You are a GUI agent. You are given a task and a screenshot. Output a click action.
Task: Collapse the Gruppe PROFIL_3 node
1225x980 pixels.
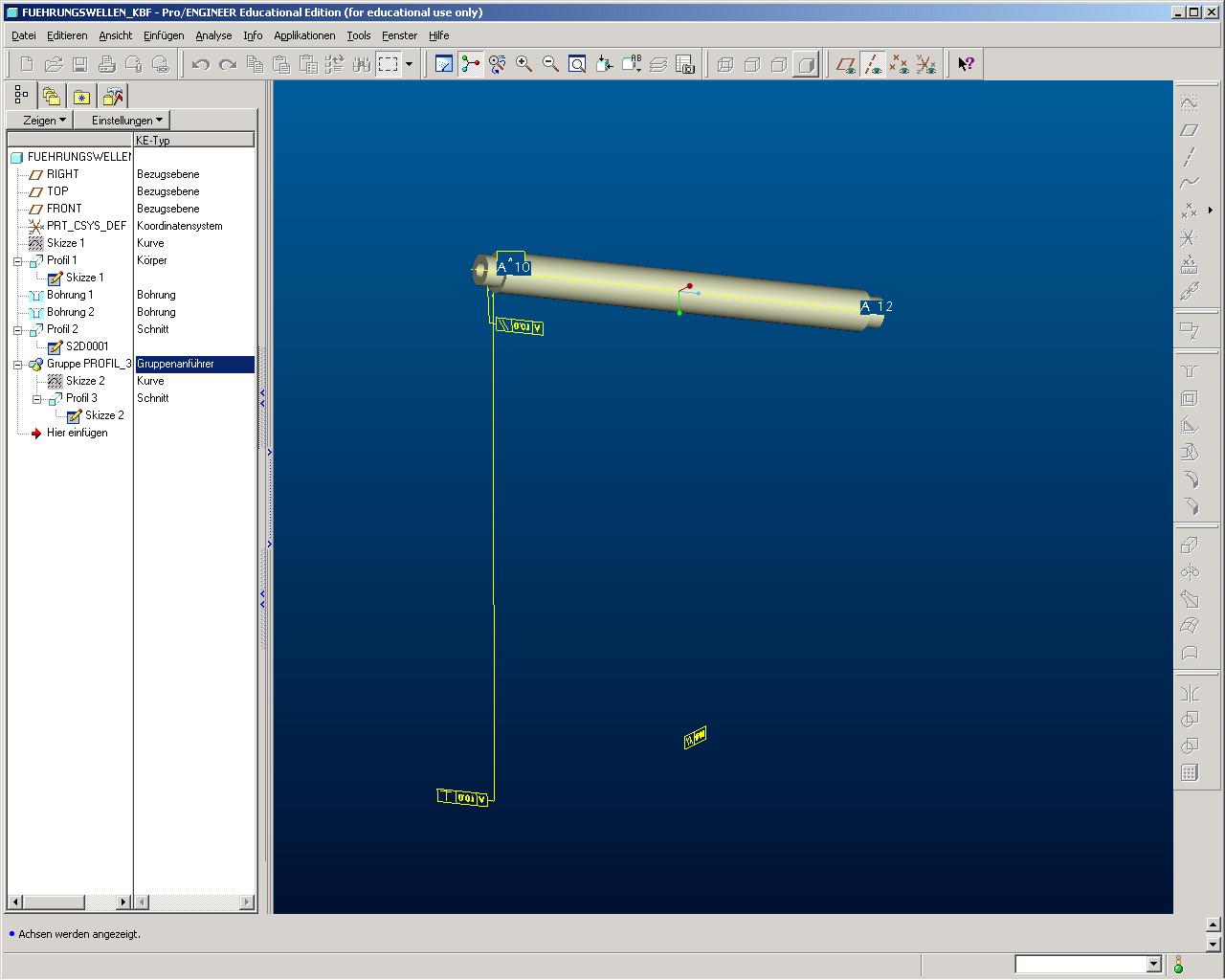(x=18, y=364)
